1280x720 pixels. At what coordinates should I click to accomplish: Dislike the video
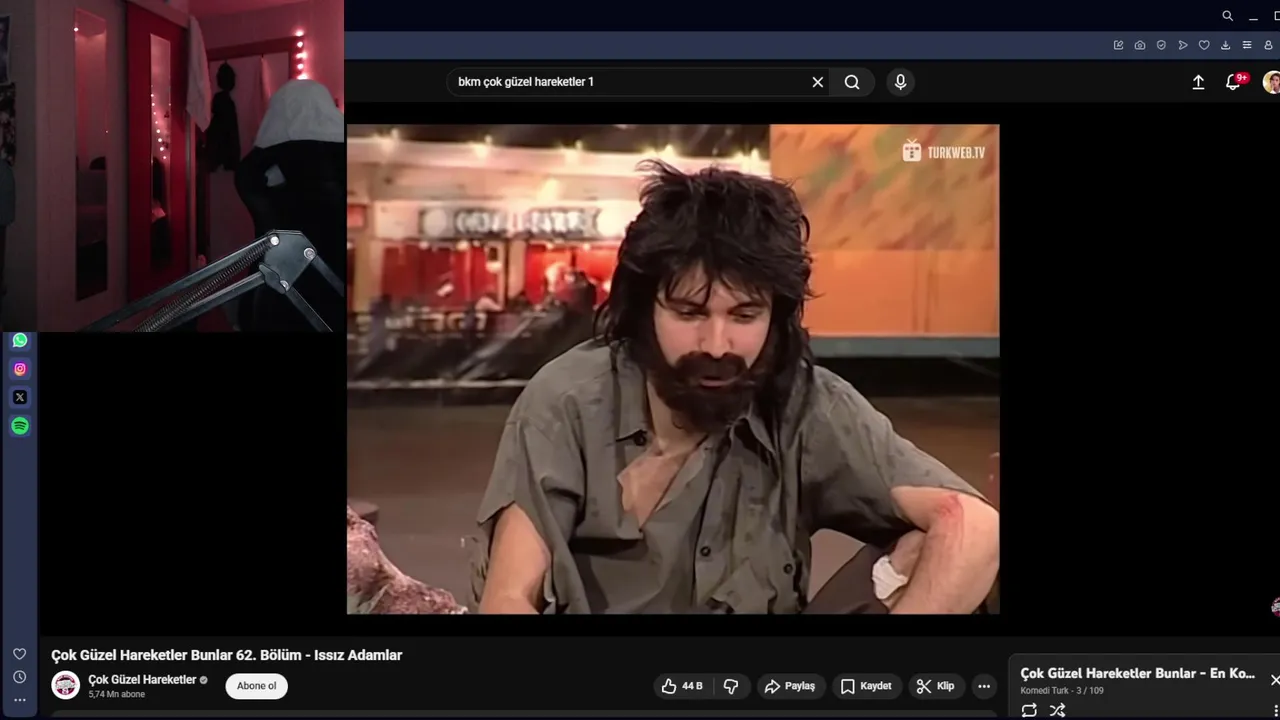click(x=731, y=686)
